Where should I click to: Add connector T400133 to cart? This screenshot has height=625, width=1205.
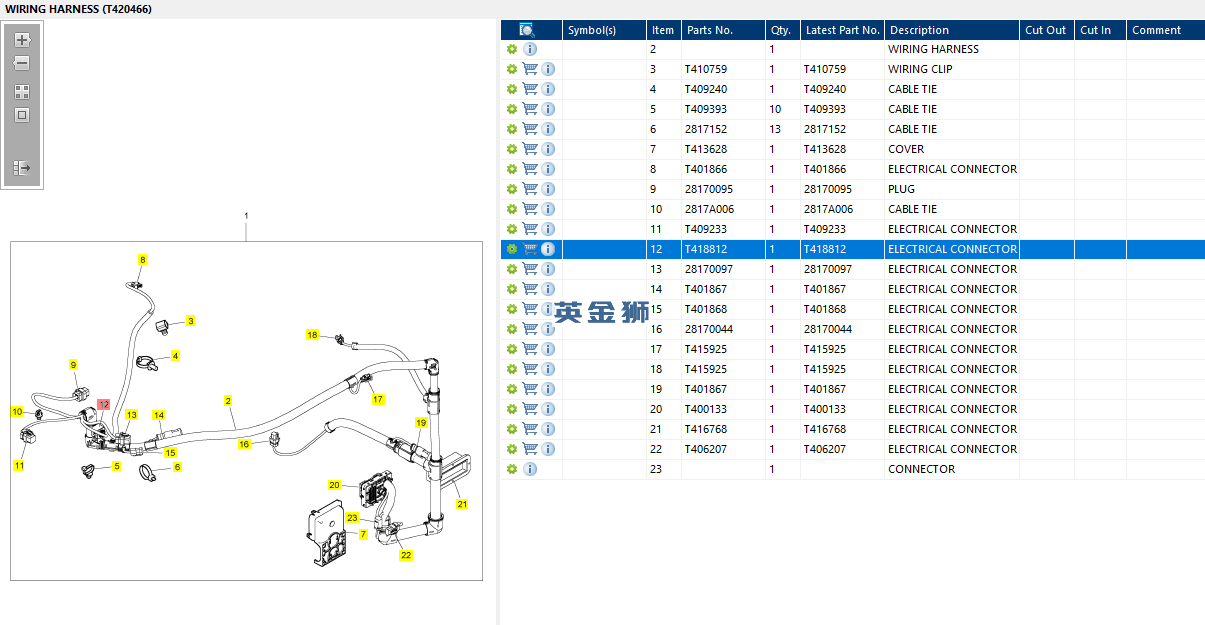pos(530,409)
